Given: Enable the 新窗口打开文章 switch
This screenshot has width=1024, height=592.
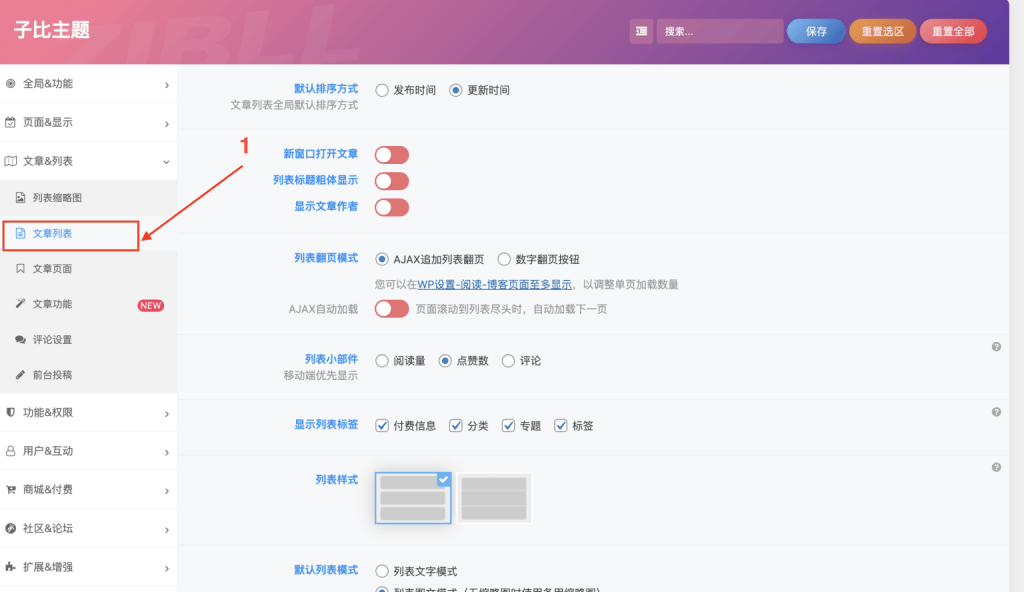Looking at the screenshot, I should 391,154.
